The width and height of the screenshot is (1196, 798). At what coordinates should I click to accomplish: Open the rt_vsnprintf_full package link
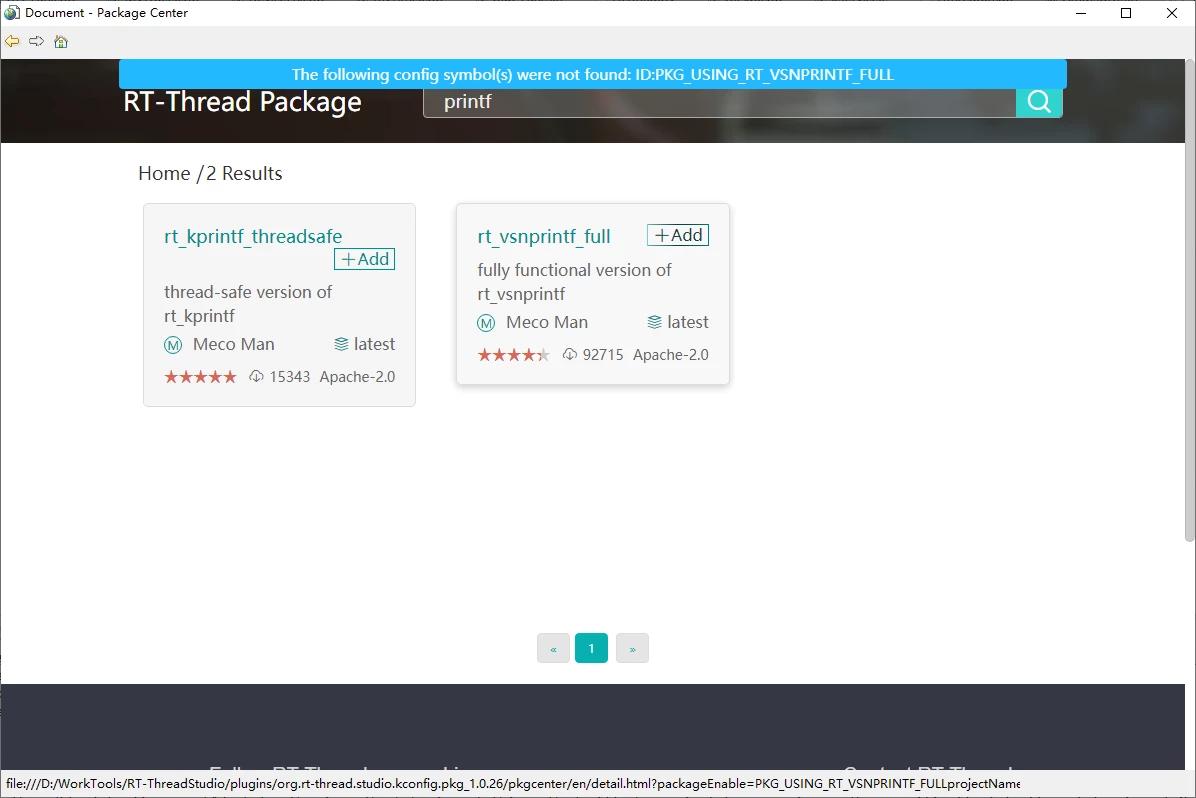[544, 237]
